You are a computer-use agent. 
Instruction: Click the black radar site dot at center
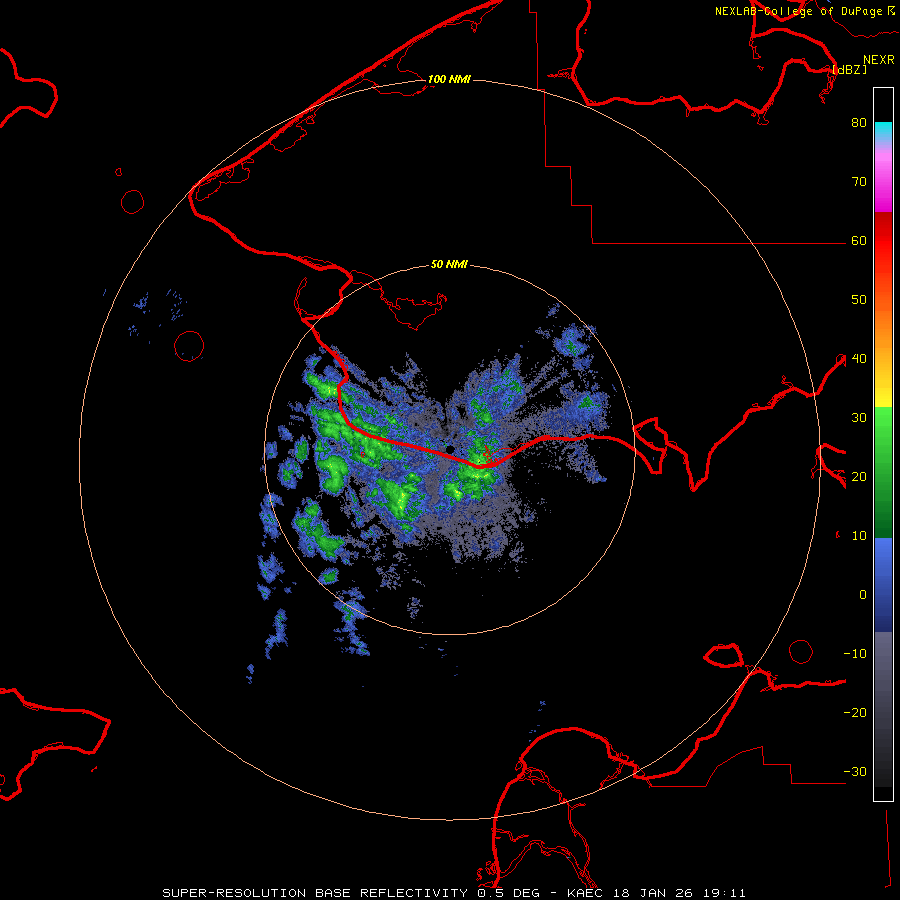[x=451, y=448]
